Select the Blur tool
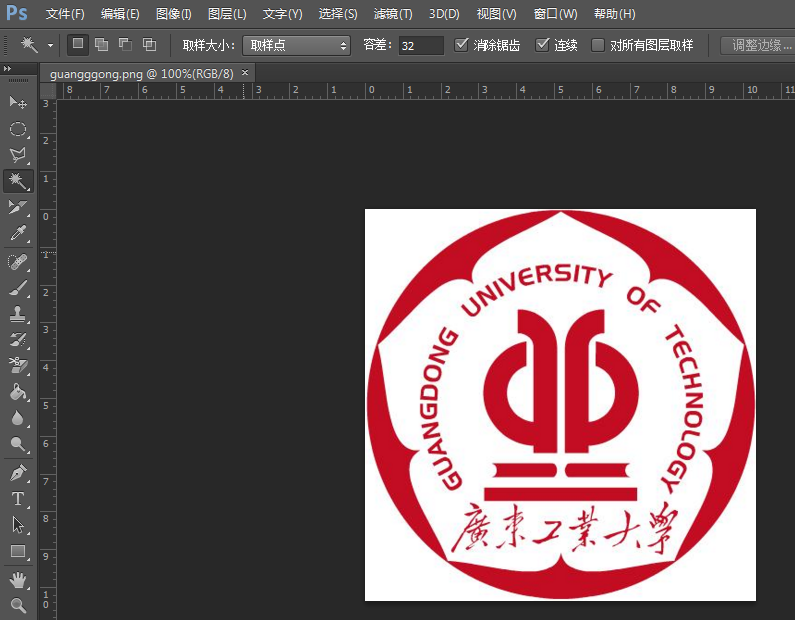Viewport: 795px width, 620px height. pyautogui.click(x=18, y=418)
